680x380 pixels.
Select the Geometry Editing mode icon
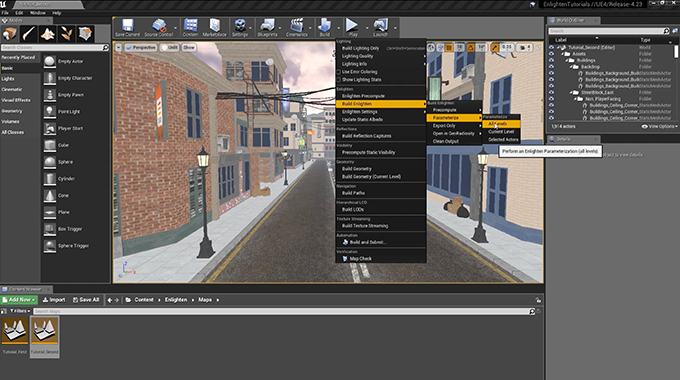pos(85,33)
